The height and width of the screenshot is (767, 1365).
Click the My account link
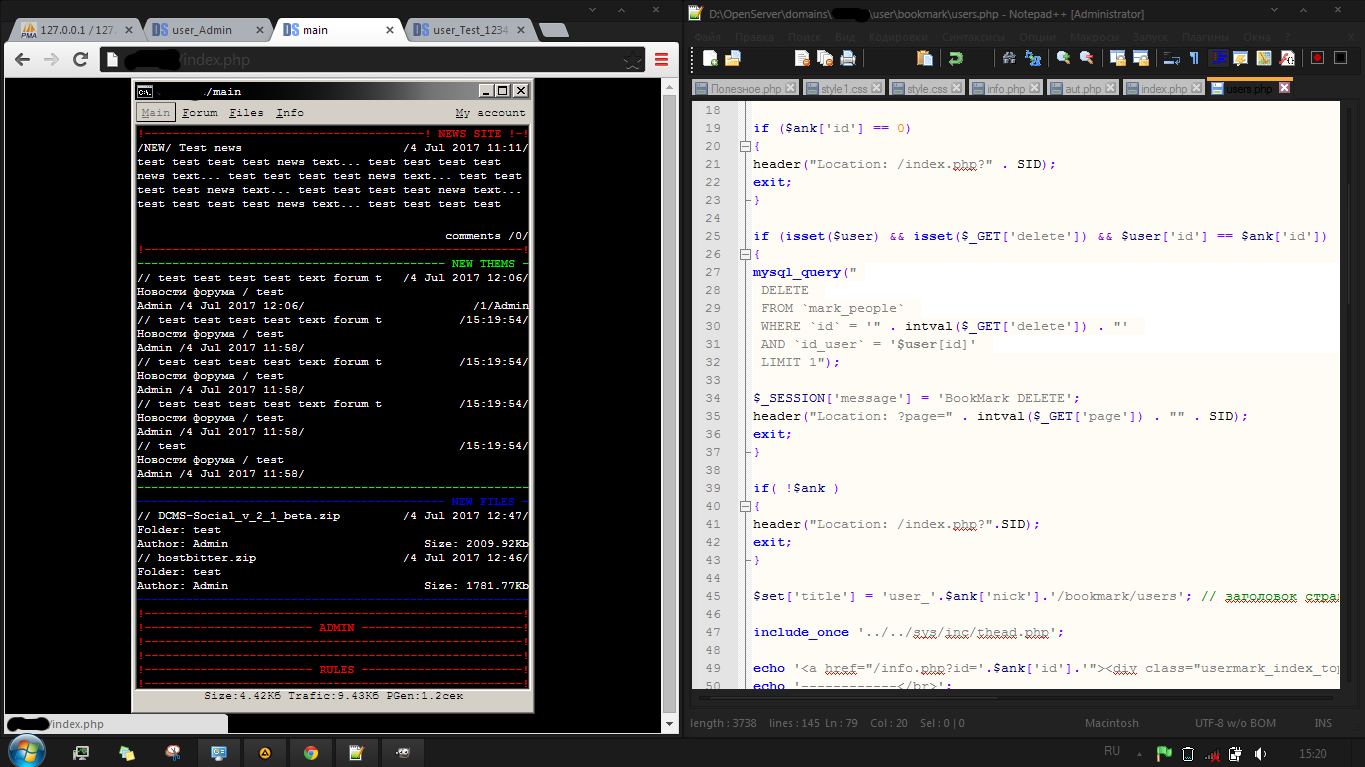click(490, 113)
